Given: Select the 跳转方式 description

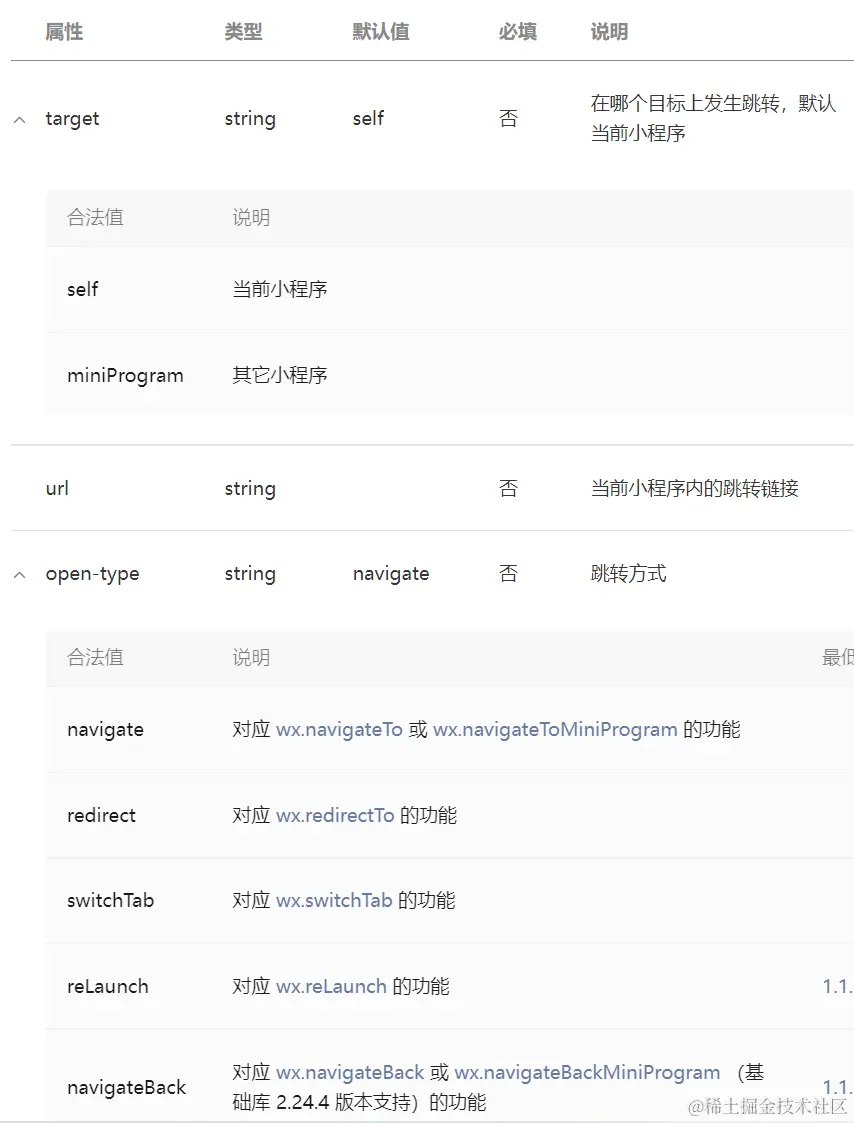Looking at the screenshot, I should coord(628,574).
